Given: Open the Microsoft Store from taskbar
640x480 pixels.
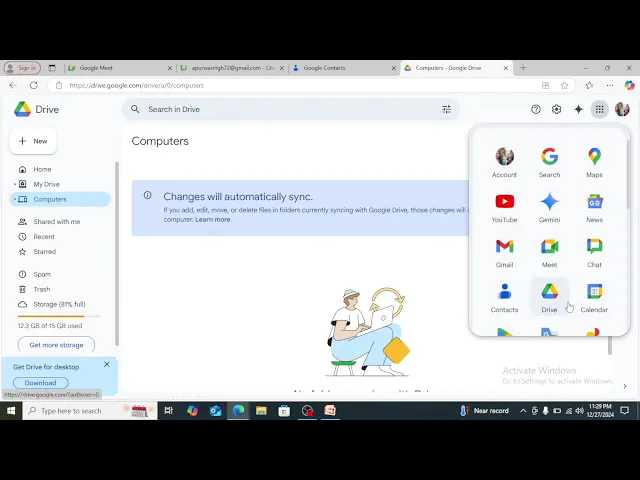Looking at the screenshot, I should pos(284,411).
